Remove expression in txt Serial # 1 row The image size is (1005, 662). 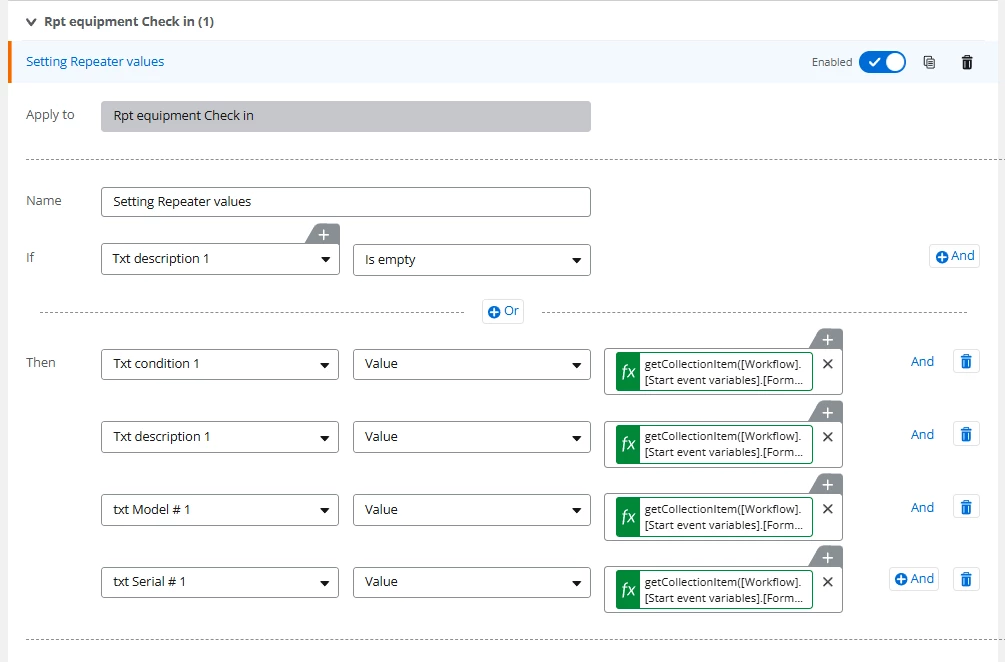[827, 582]
